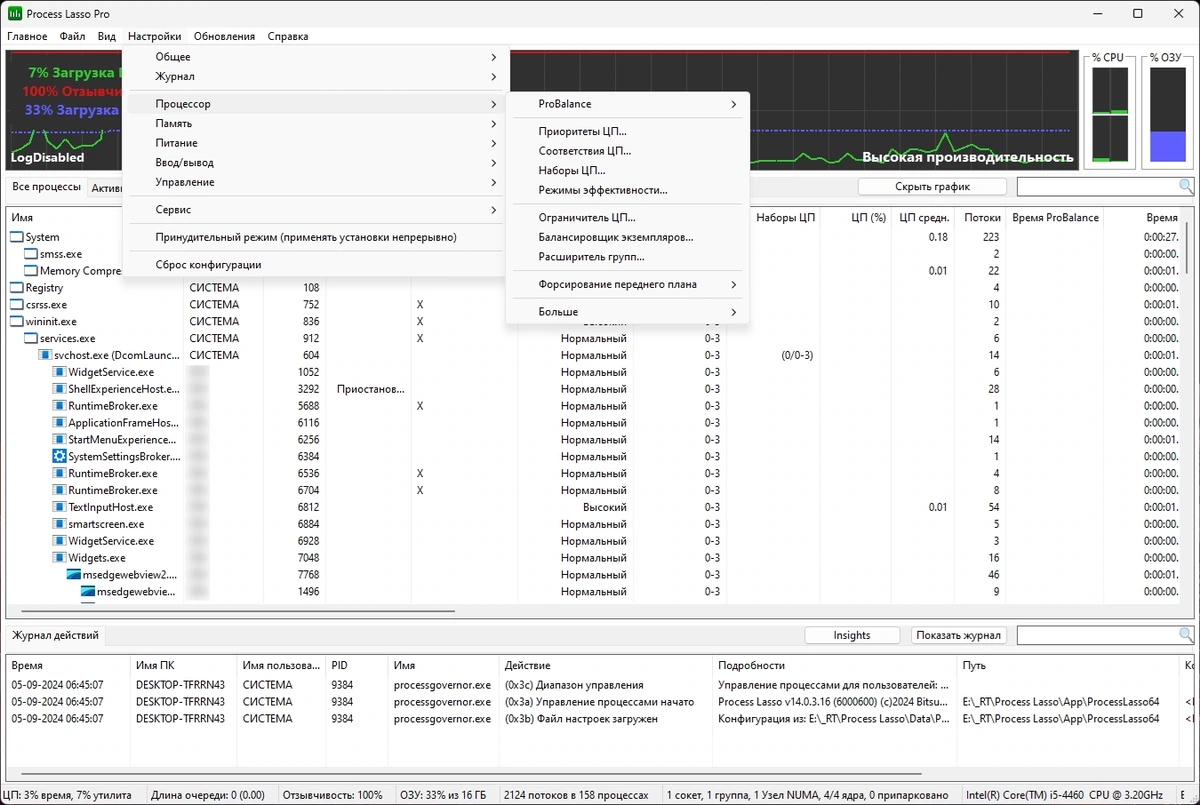This screenshot has width=1200, height=805.
Task: Click the search magnifier icon in the log panel
Action: pos(1186,635)
